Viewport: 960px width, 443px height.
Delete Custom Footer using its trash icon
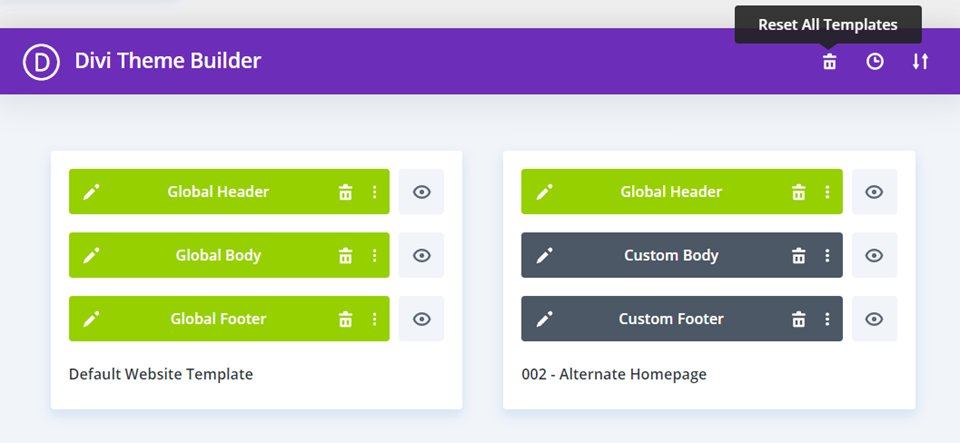(x=798, y=320)
